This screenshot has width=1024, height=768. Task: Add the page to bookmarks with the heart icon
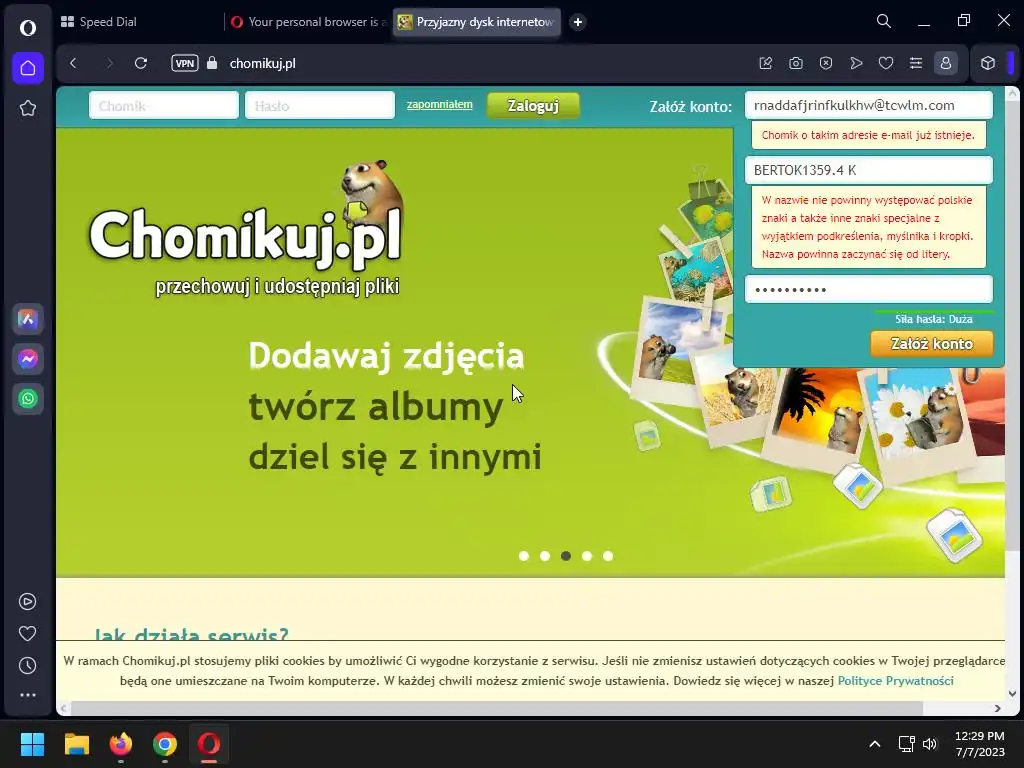click(886, 63)
